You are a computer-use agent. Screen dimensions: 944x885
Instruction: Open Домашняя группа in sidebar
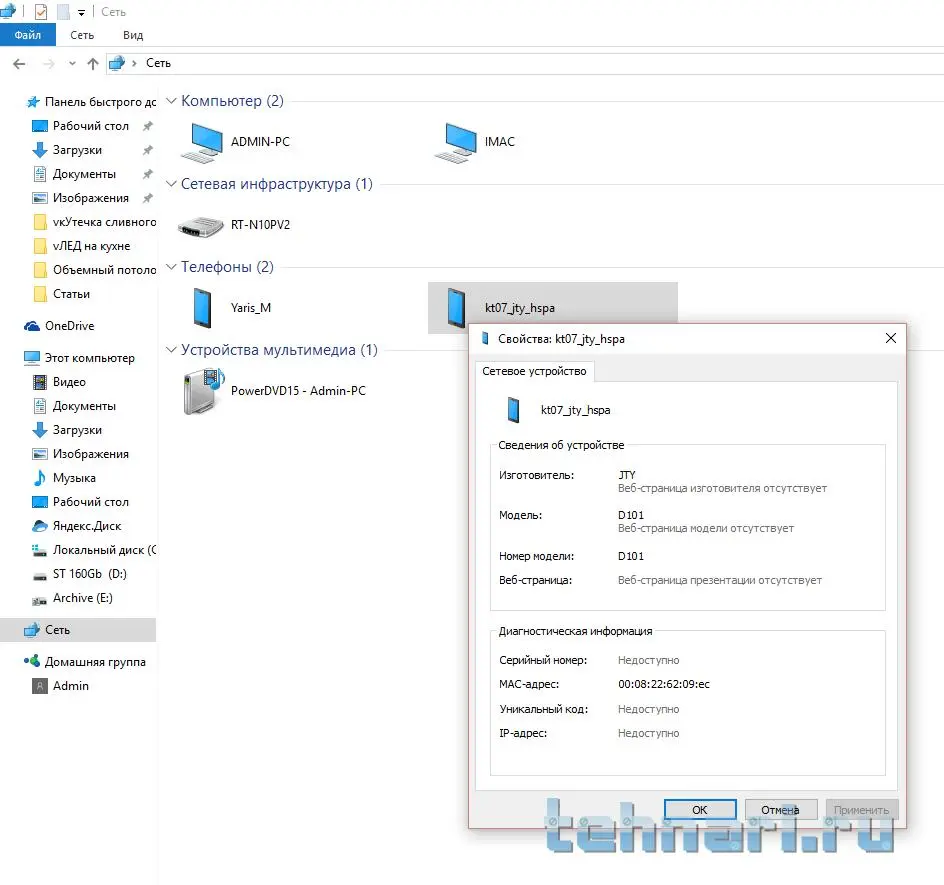click(85, 662)
